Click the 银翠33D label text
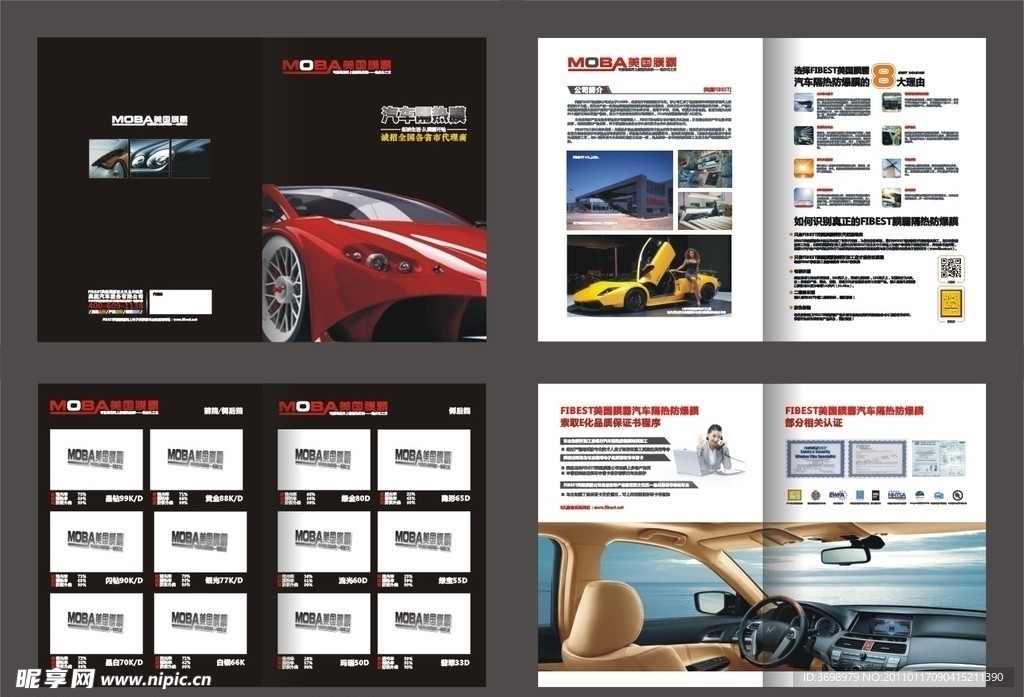 tap(455, 662)
